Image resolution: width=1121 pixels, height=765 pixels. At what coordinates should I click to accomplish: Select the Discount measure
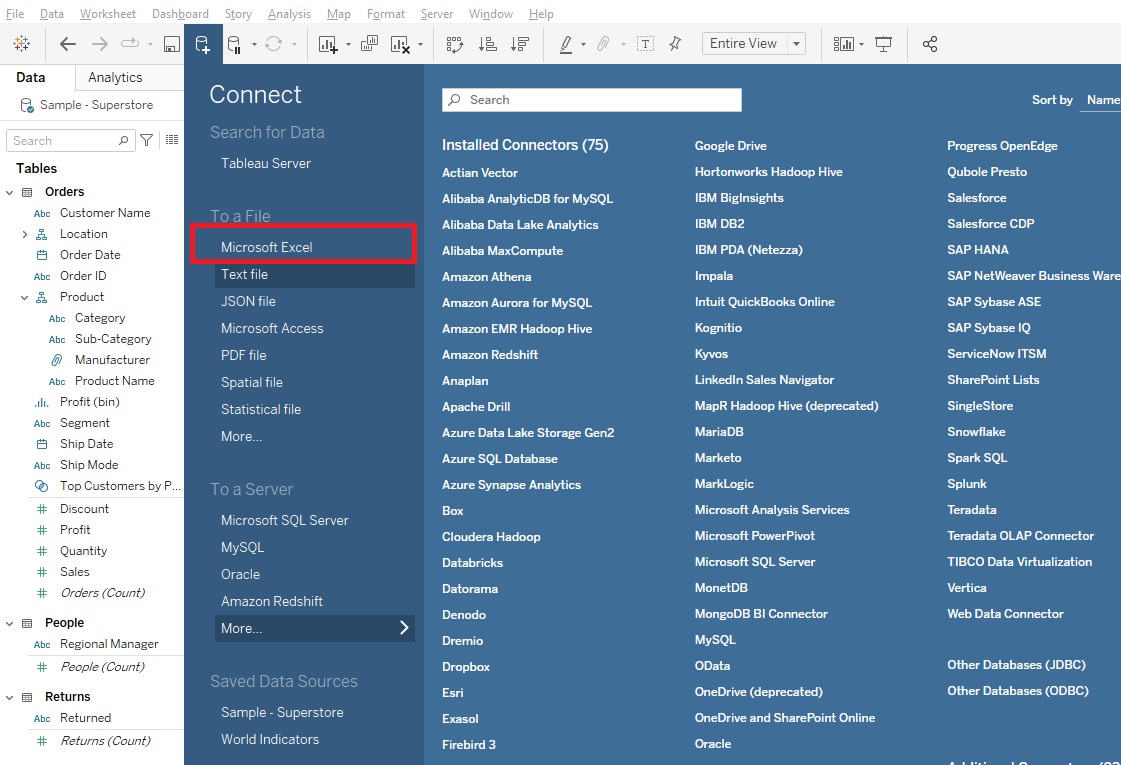(84, 509)
